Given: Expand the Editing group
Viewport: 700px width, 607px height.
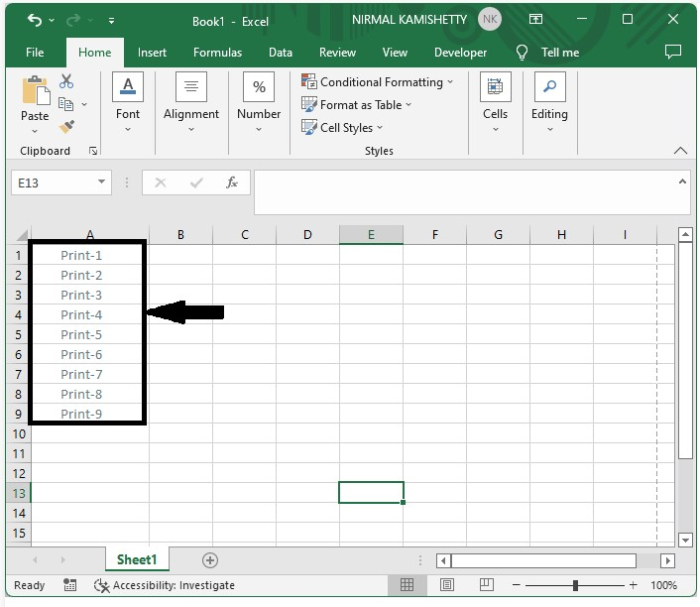Looking at the screenshot, I should 550,103.
